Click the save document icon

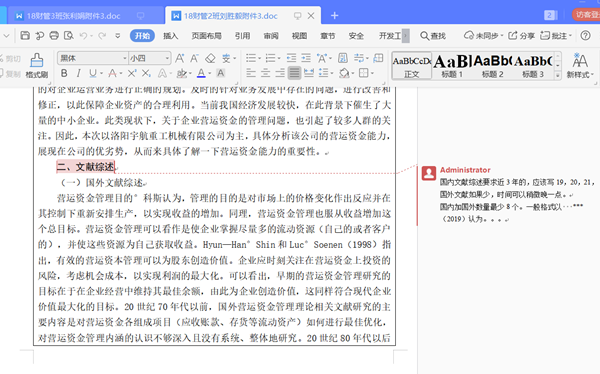[x=25, y=36]
